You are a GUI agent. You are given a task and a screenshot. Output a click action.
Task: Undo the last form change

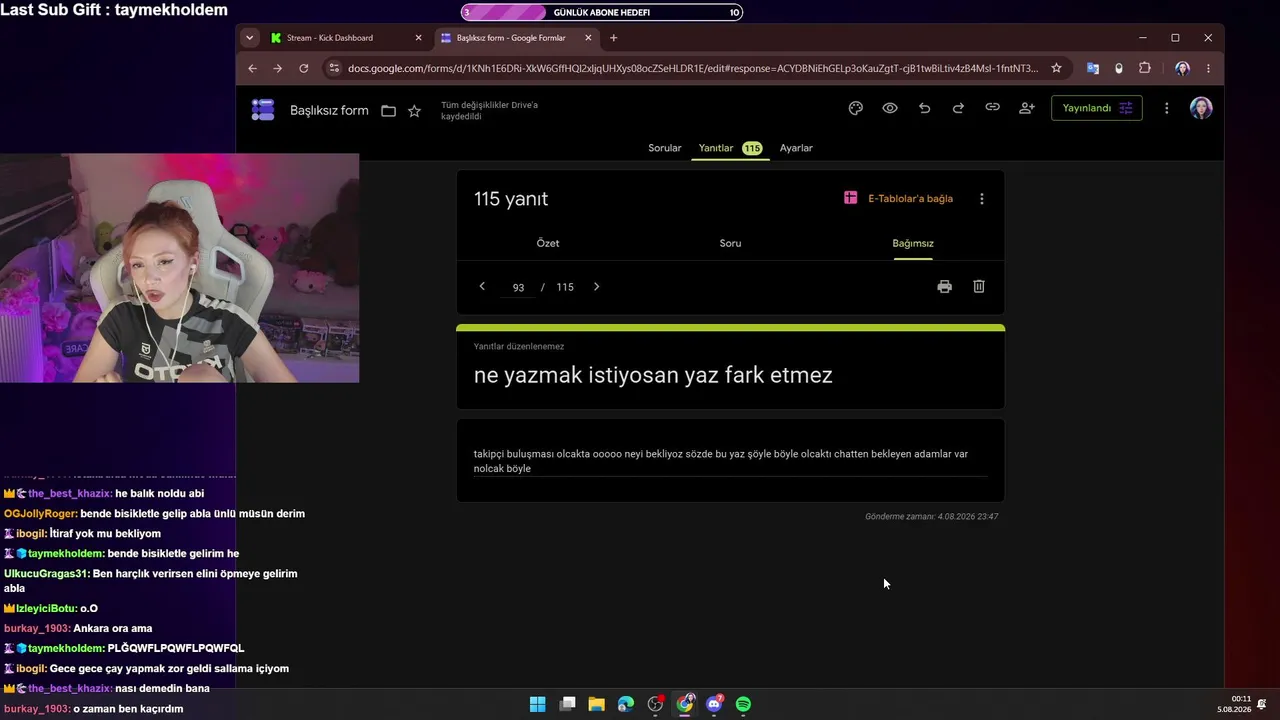tap(924, 108)
